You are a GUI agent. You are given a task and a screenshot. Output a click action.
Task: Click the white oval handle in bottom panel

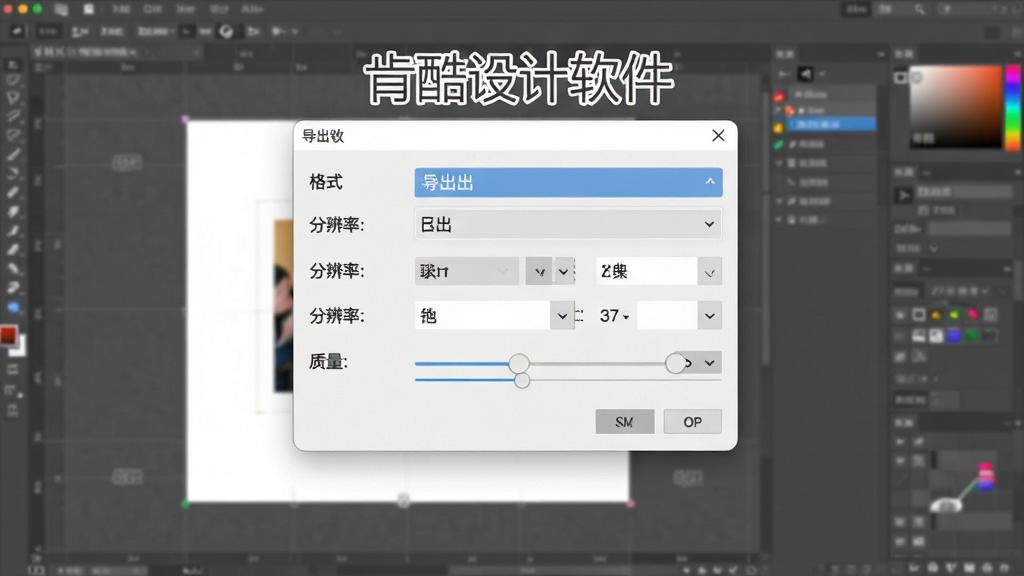point(946,505)
